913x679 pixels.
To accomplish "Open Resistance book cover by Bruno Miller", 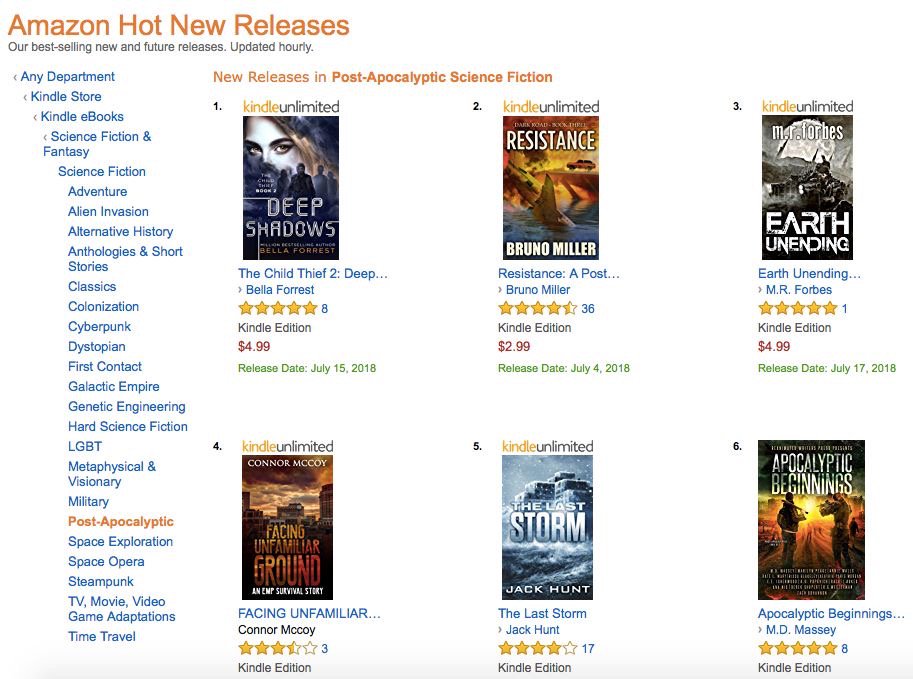I will pyautogui.click(x=551, y=188).
